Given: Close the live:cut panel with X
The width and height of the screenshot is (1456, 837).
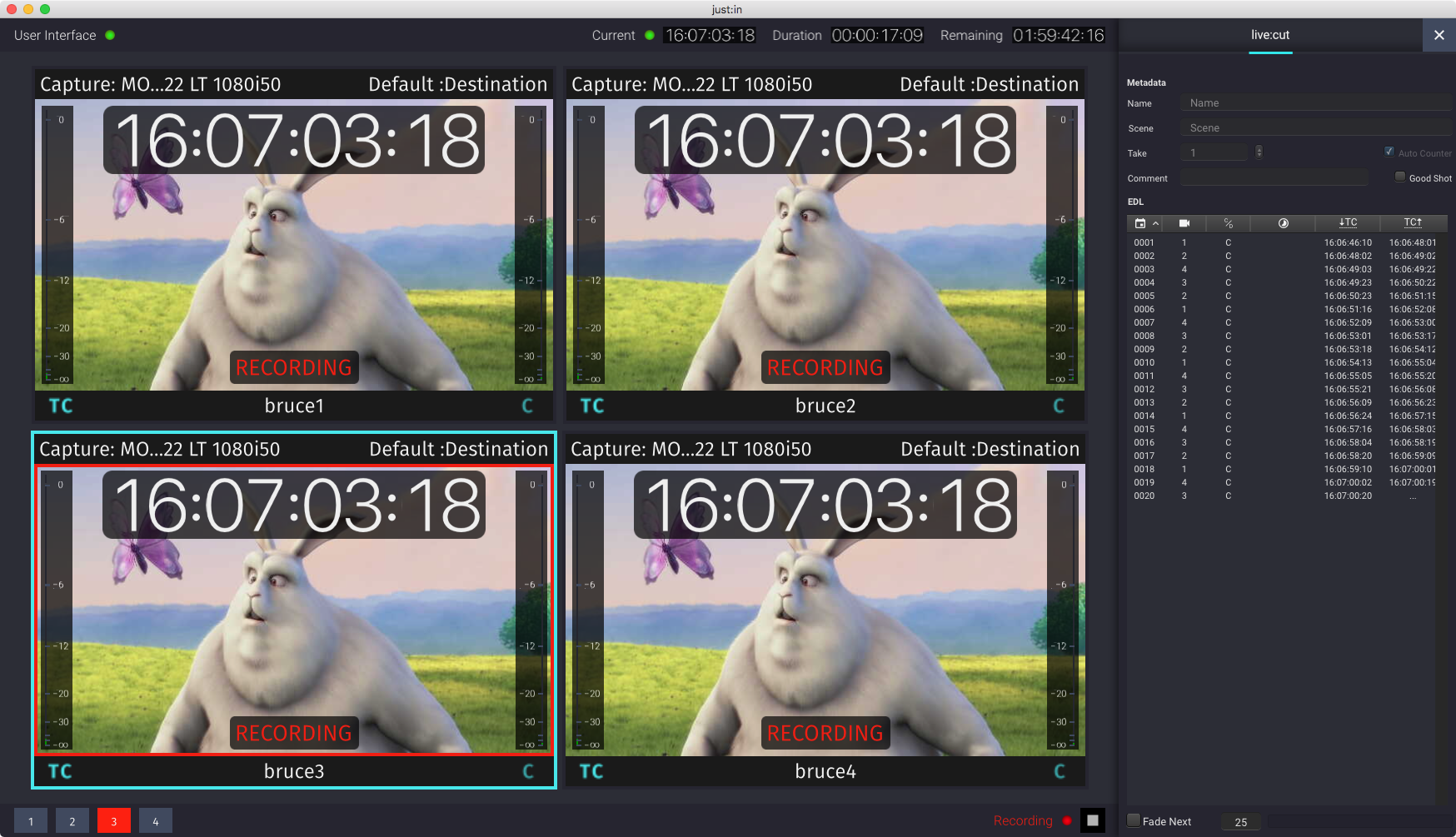Looking at the screenshot, I should (x=1439, y=35).
